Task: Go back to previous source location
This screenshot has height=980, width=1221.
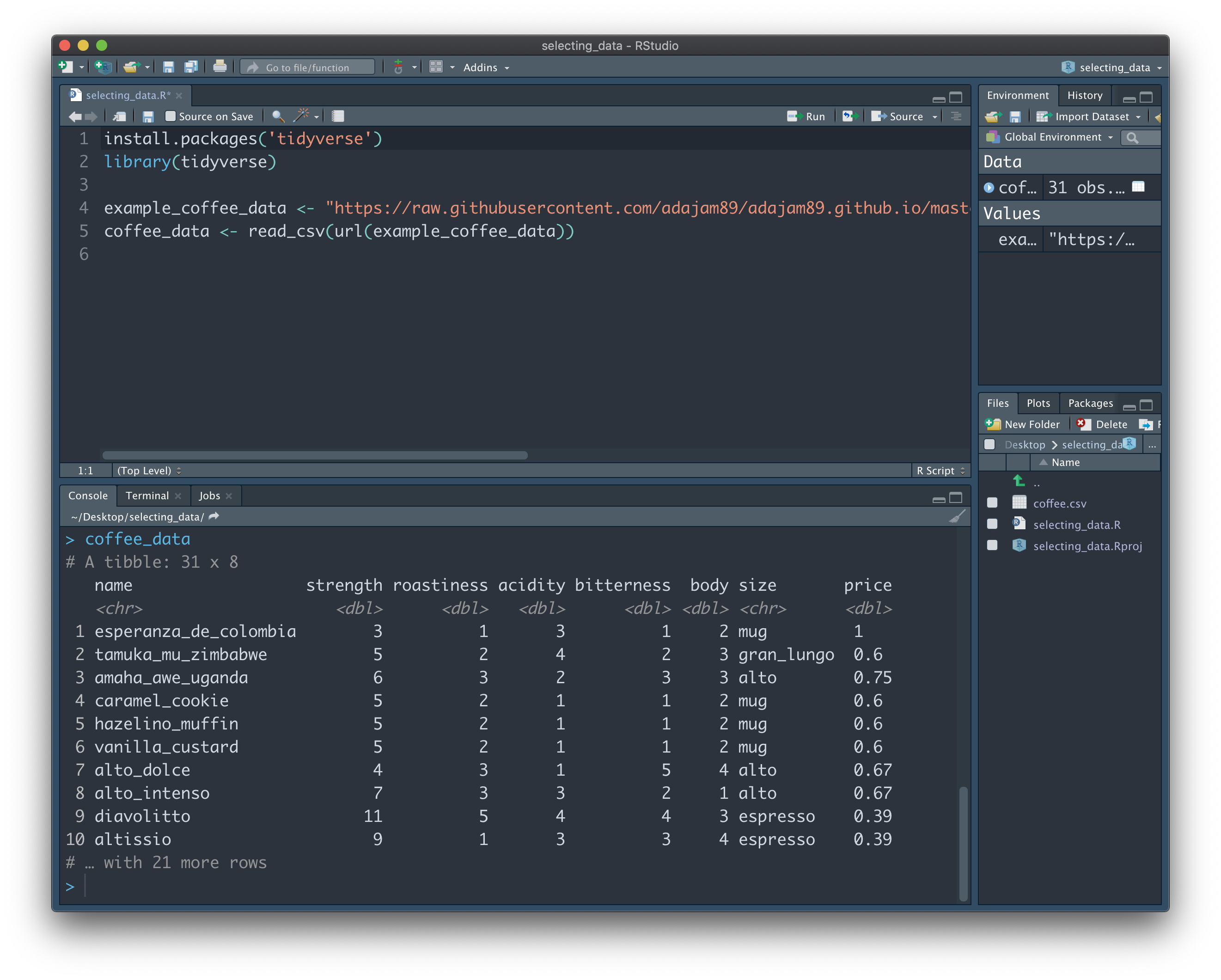Action: point(75,116)
